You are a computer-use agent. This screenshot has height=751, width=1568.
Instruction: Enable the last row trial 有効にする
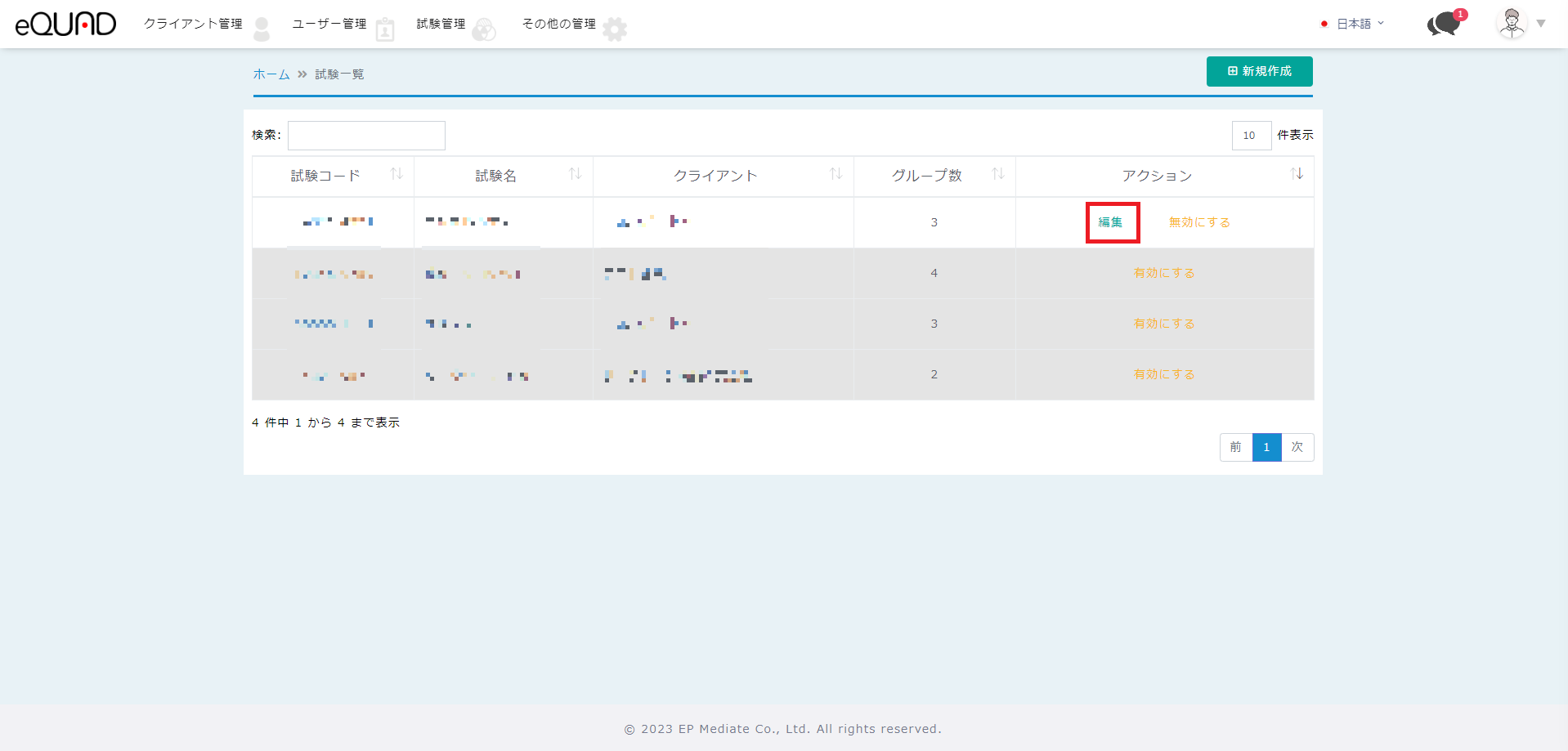1164,374
